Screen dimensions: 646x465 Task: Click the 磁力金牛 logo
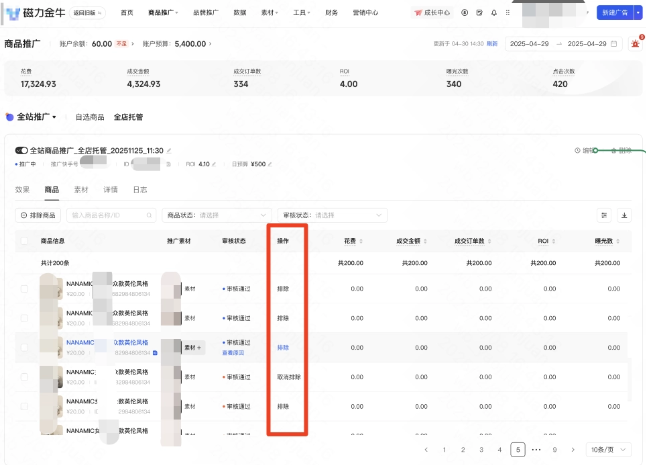(36, 13)
